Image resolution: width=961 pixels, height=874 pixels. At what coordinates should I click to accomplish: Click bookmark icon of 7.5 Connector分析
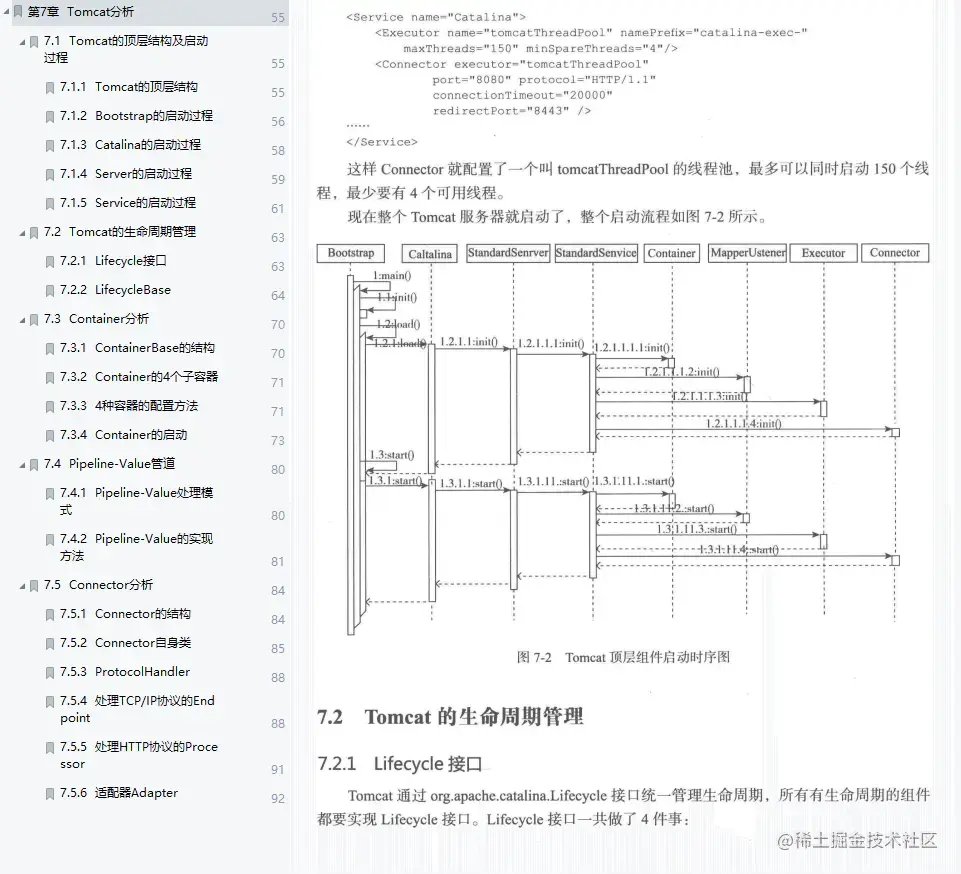pos(34,587)
